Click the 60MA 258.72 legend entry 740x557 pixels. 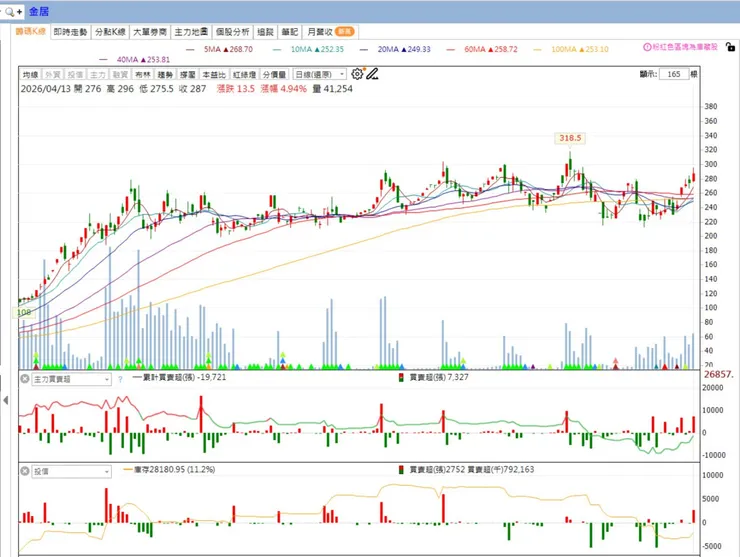(482, 49)
